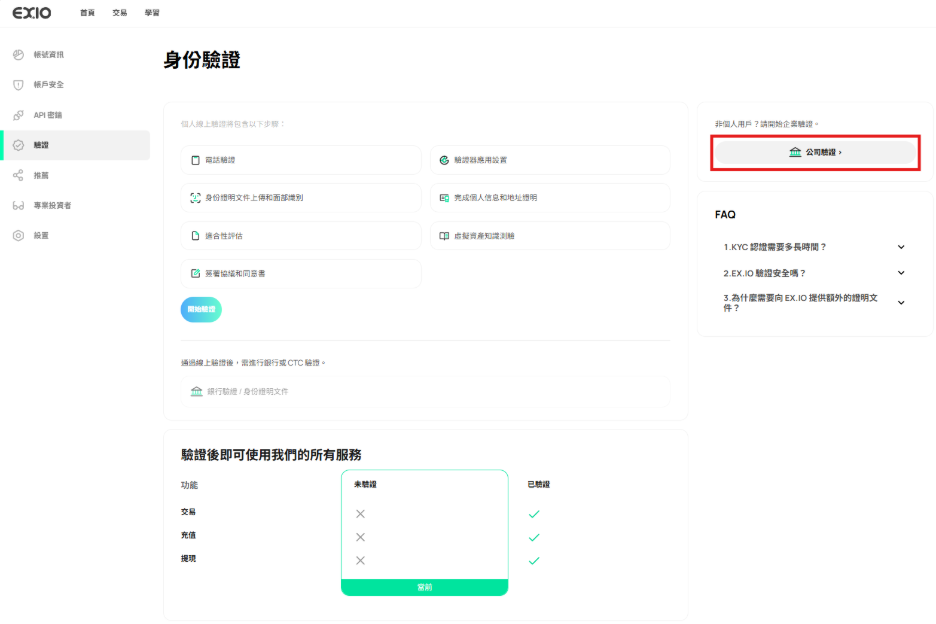Select the 簽署協議和同意書 step
The height and width of the screenshot is (624, 936).
(301, 273)
